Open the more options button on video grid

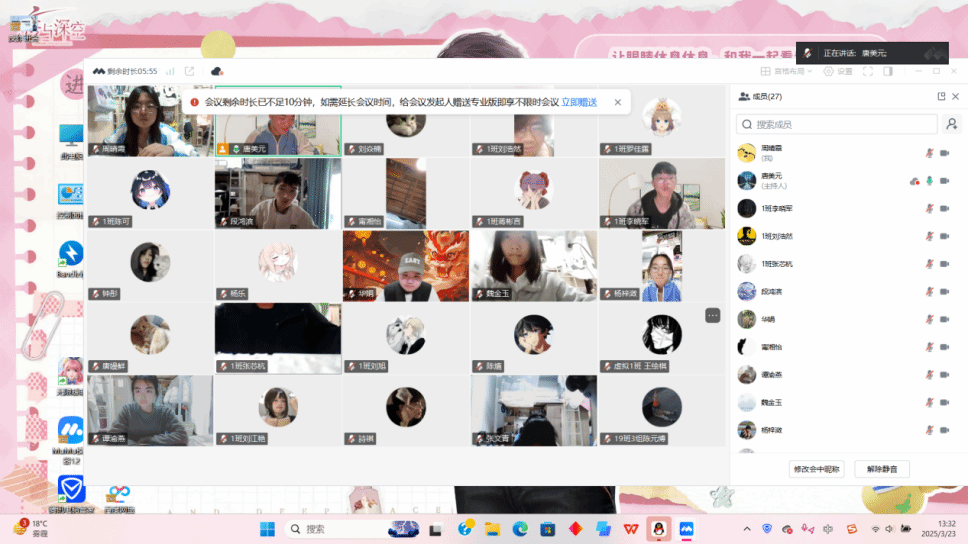coord(712,315)
